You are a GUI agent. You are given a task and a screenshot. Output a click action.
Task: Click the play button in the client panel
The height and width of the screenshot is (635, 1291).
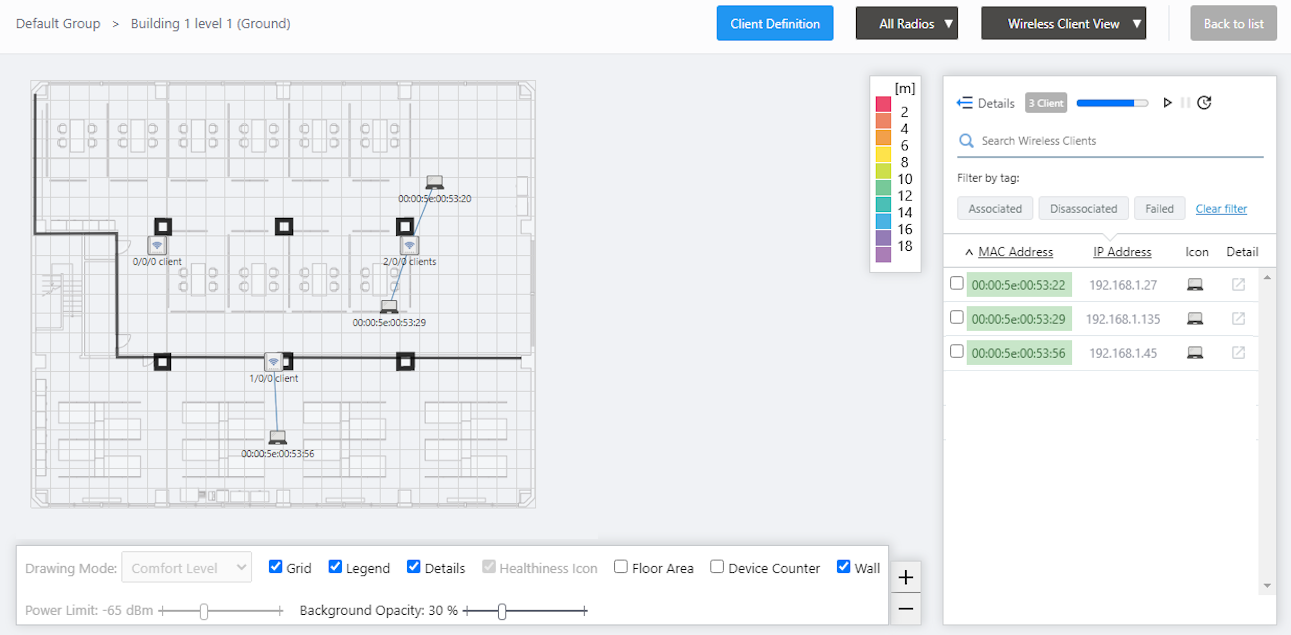coord(1167,103)
